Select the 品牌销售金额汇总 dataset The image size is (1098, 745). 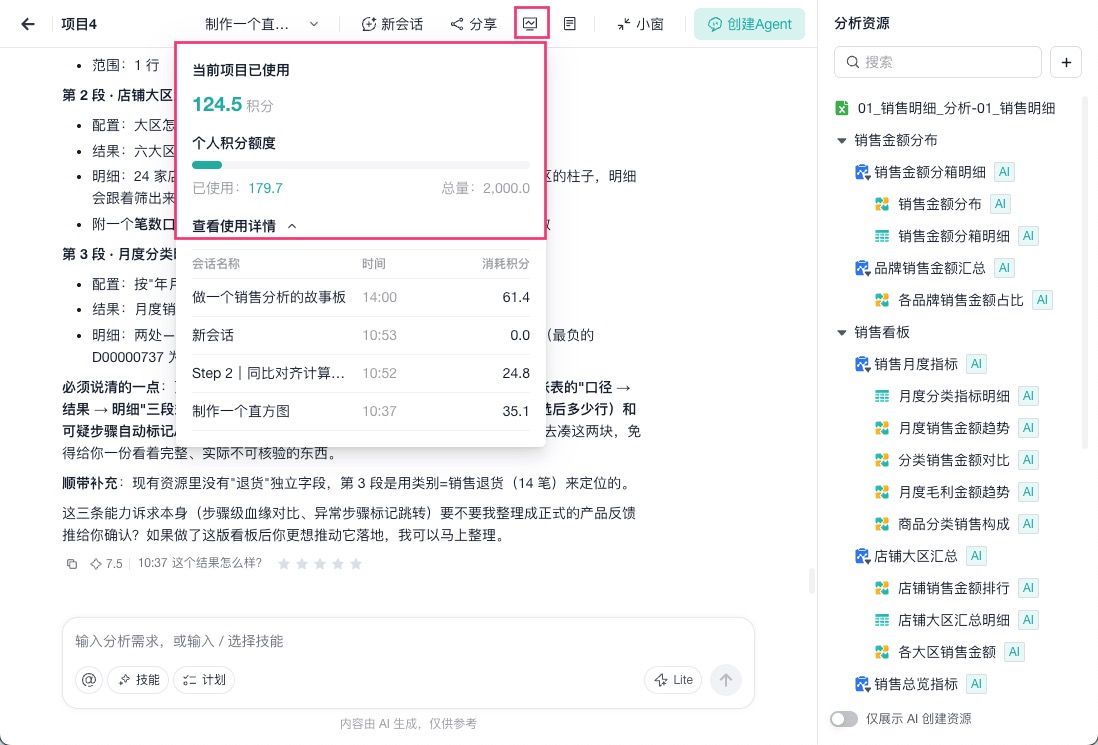coord(929,267)
